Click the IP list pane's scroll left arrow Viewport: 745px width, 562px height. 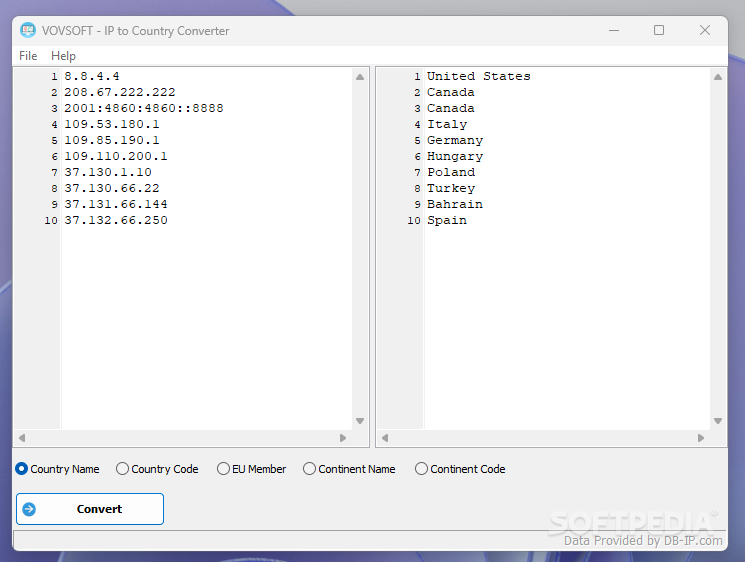click(22, 438)
